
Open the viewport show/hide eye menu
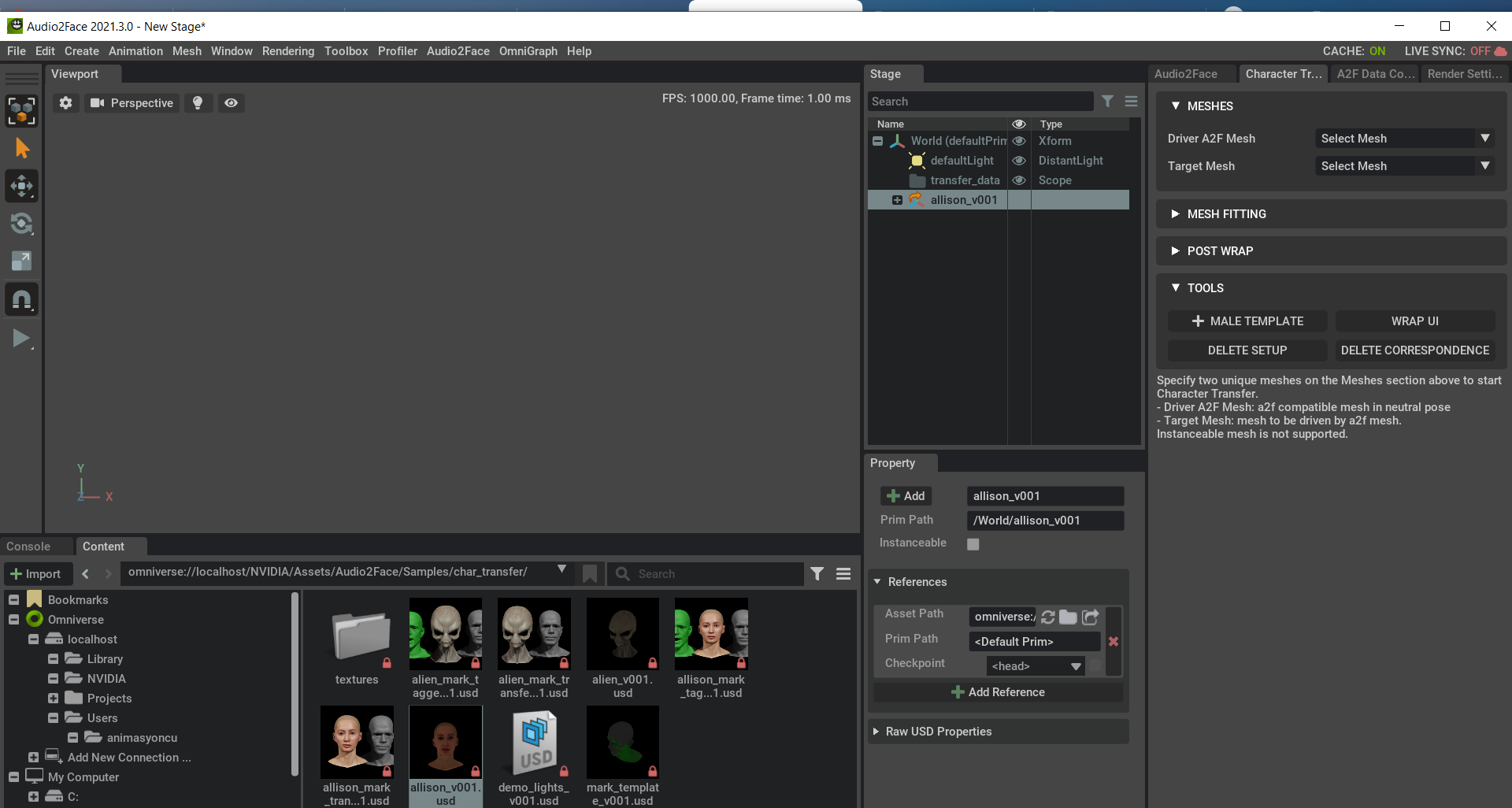click(x=231, y=103)
